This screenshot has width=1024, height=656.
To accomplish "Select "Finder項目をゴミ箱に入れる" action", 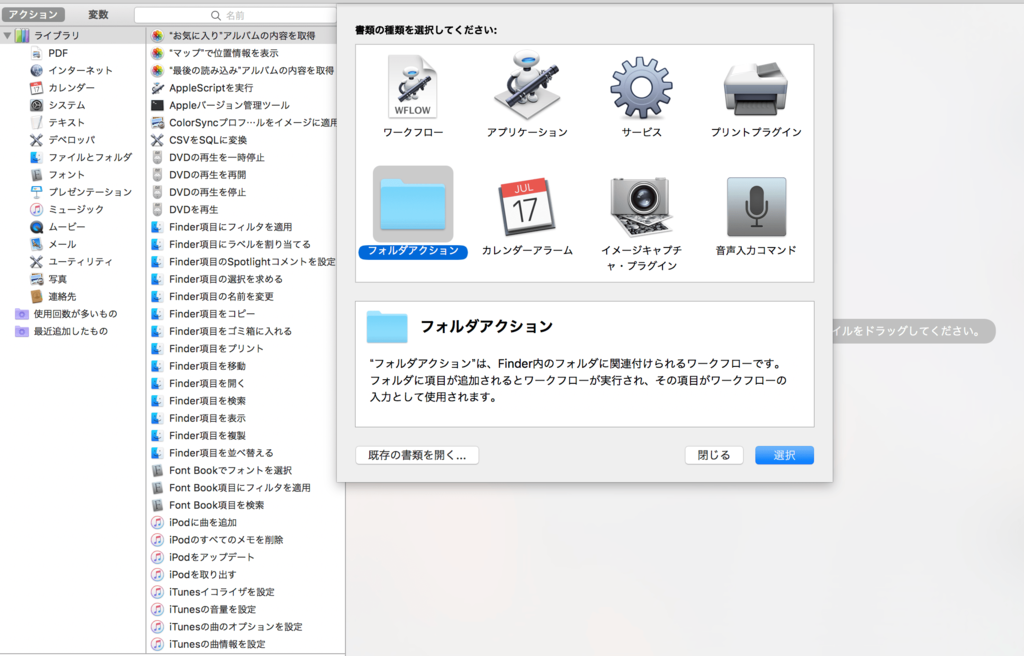I will point(230,331).
